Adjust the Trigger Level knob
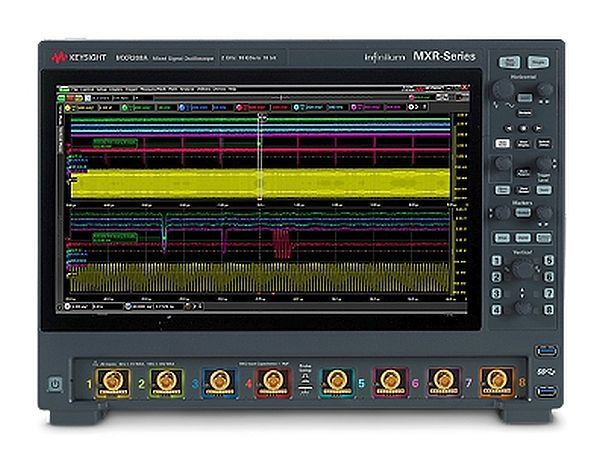The width and height of the screenshot is (600, 455). (x=543, y=164)
